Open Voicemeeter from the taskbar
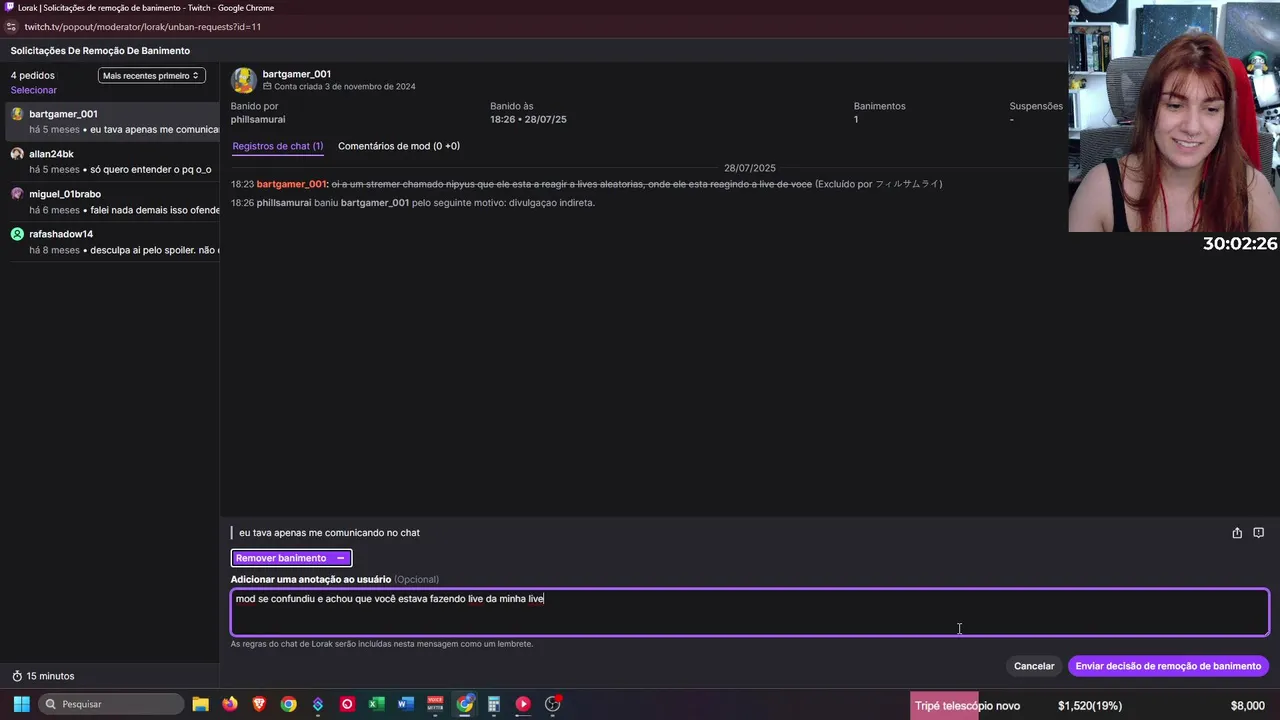The image size is (1280, 720). pyautogui.click(x=435, y=704)
